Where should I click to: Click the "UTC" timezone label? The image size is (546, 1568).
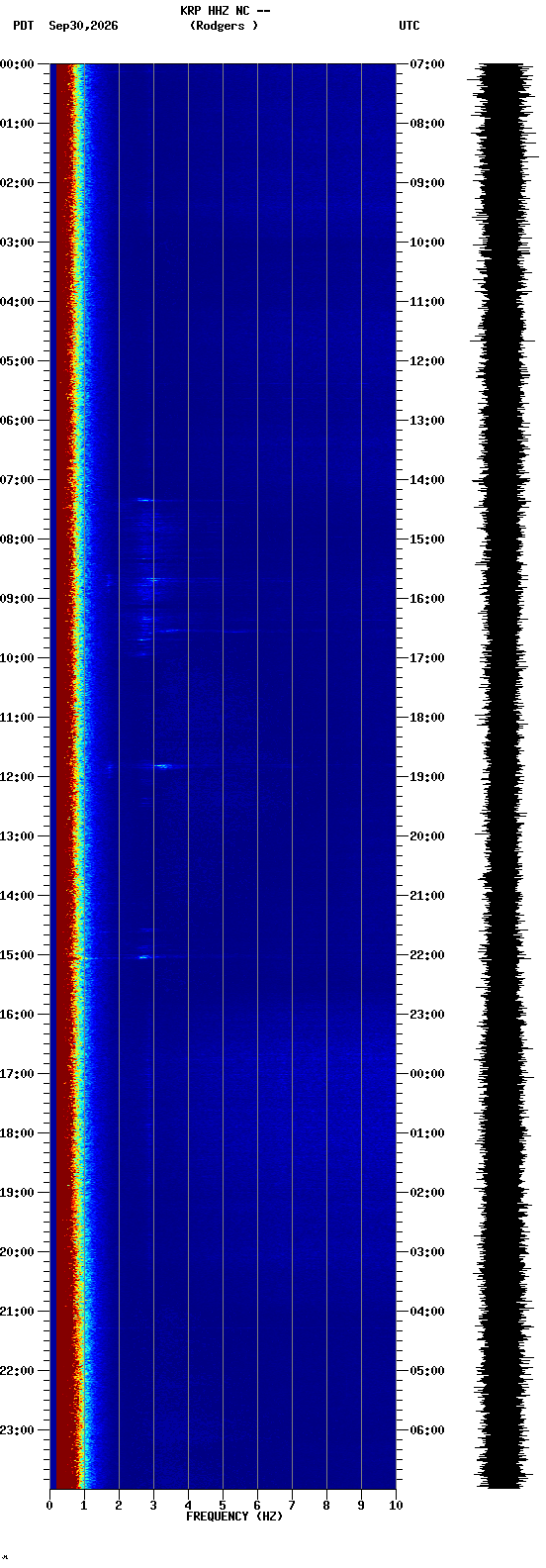tap(409, 26)
